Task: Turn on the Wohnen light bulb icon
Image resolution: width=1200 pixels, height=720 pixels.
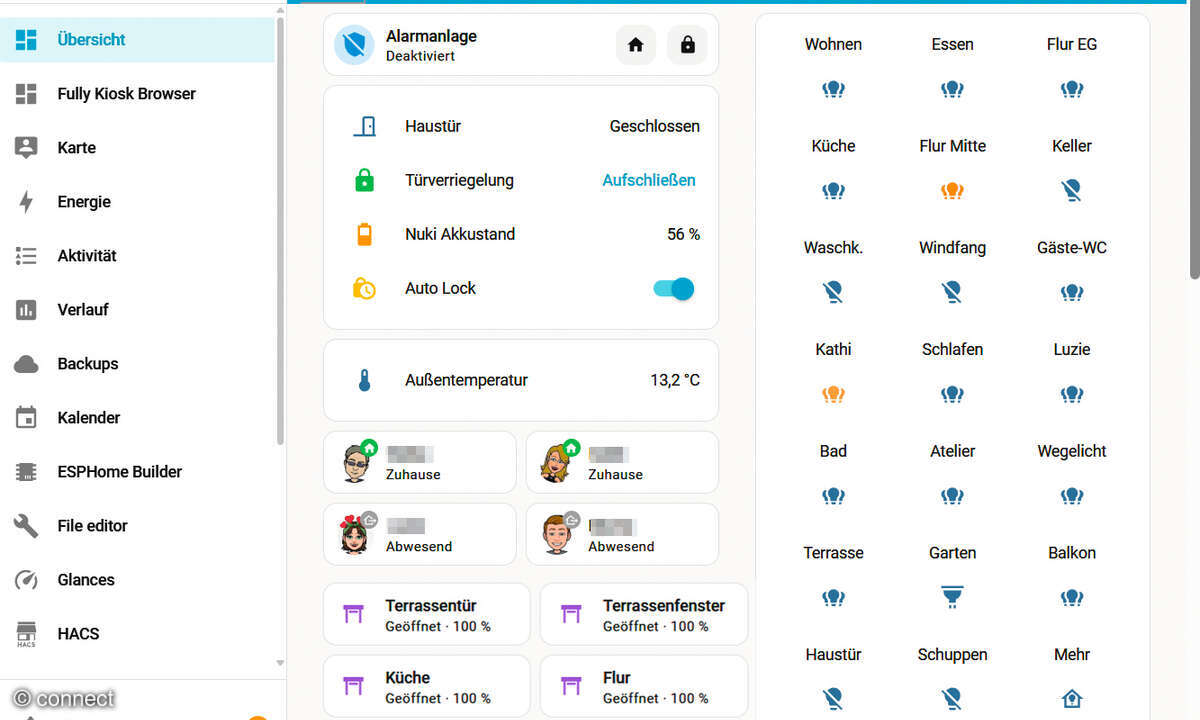Action: [833, 89]
